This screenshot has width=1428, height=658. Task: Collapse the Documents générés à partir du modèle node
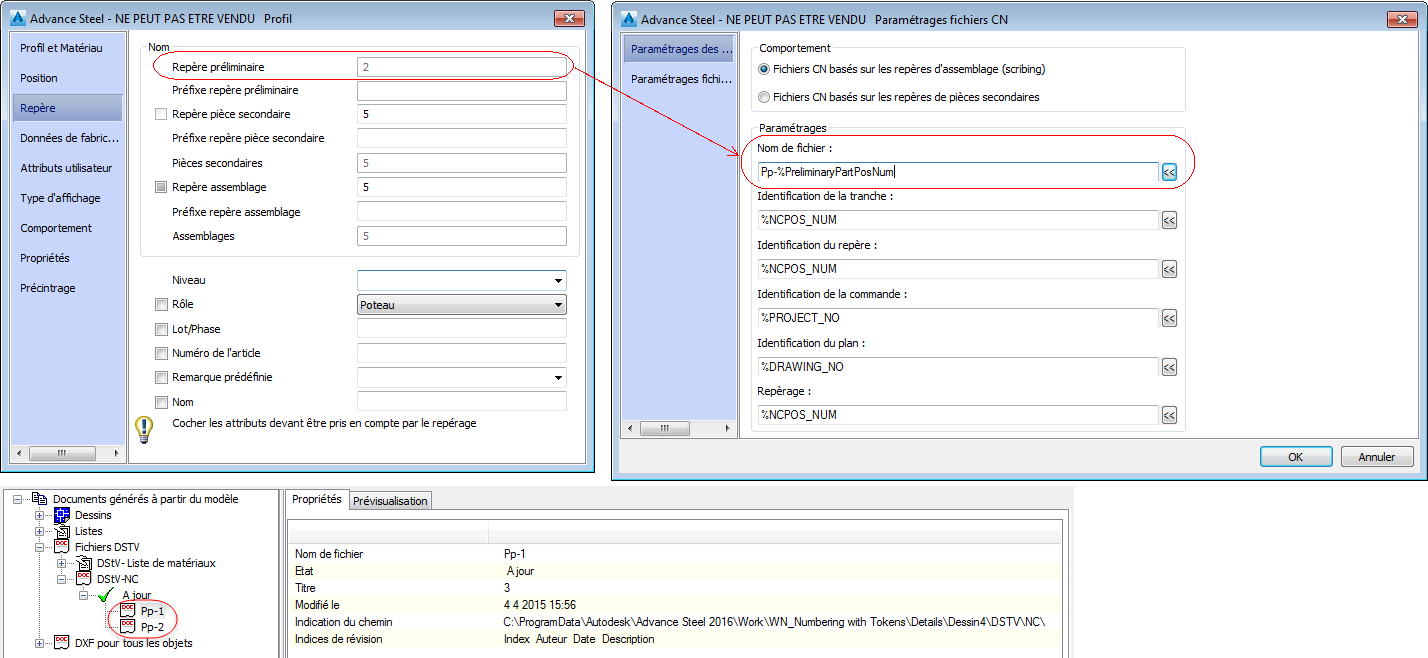[18, 499]
